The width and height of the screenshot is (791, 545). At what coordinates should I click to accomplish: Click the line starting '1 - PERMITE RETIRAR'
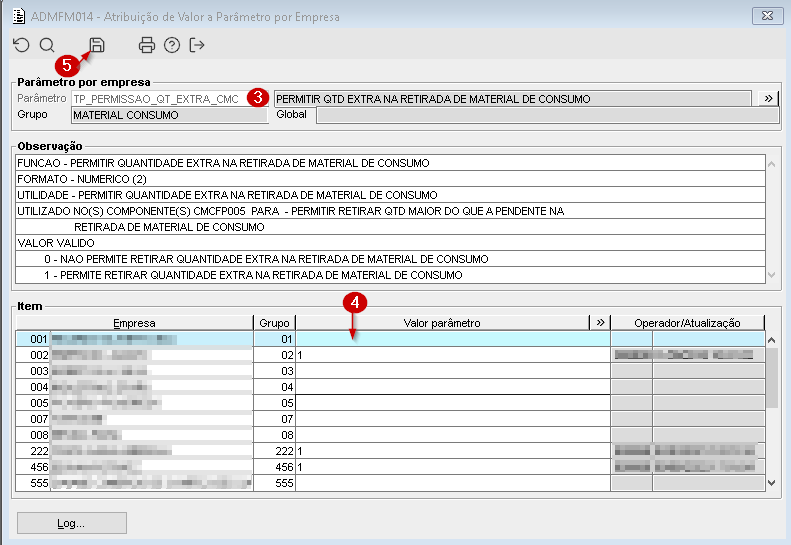click(390, 275)
